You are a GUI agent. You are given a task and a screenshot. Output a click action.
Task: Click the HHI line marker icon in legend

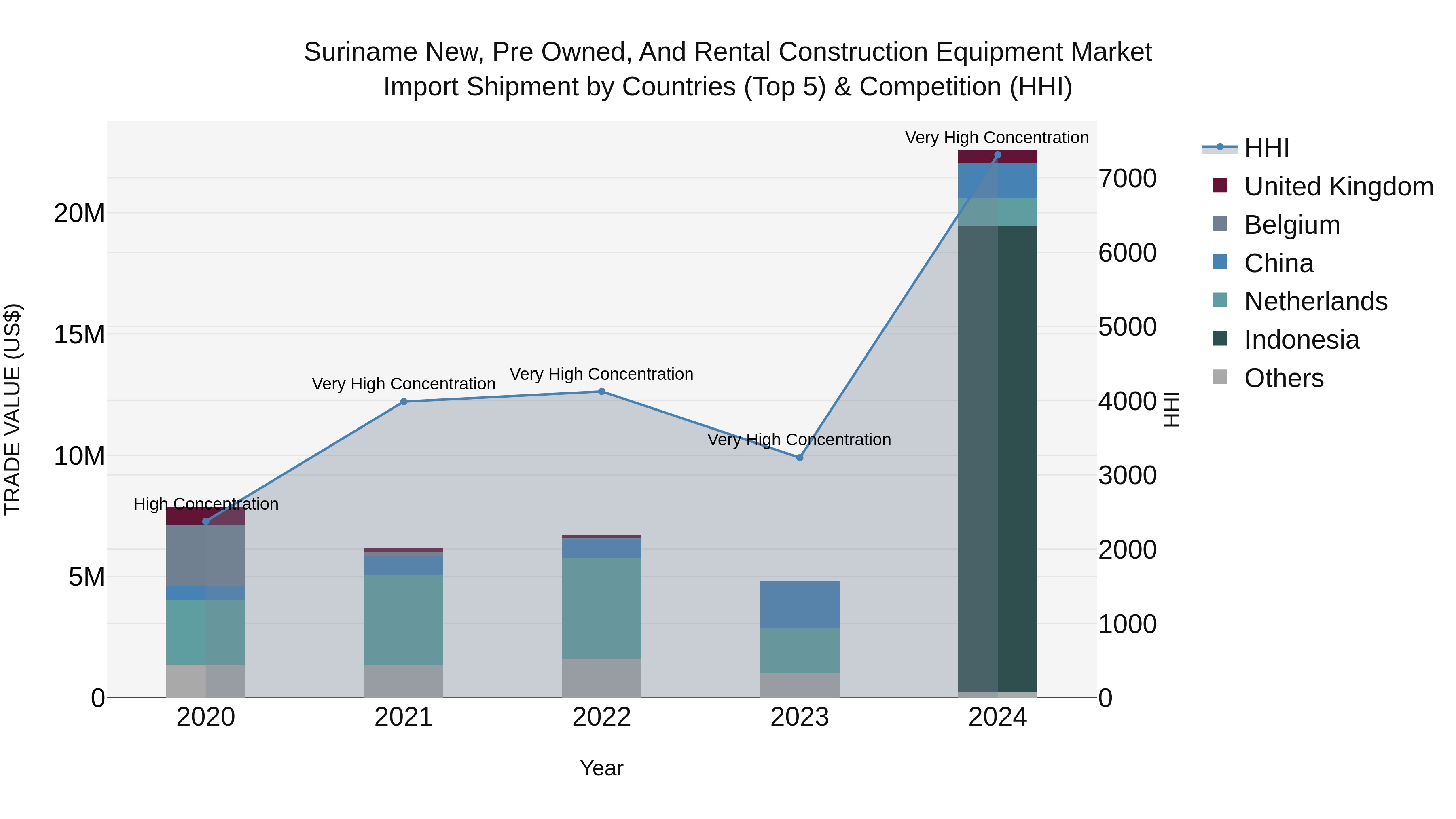(1220, 148)
